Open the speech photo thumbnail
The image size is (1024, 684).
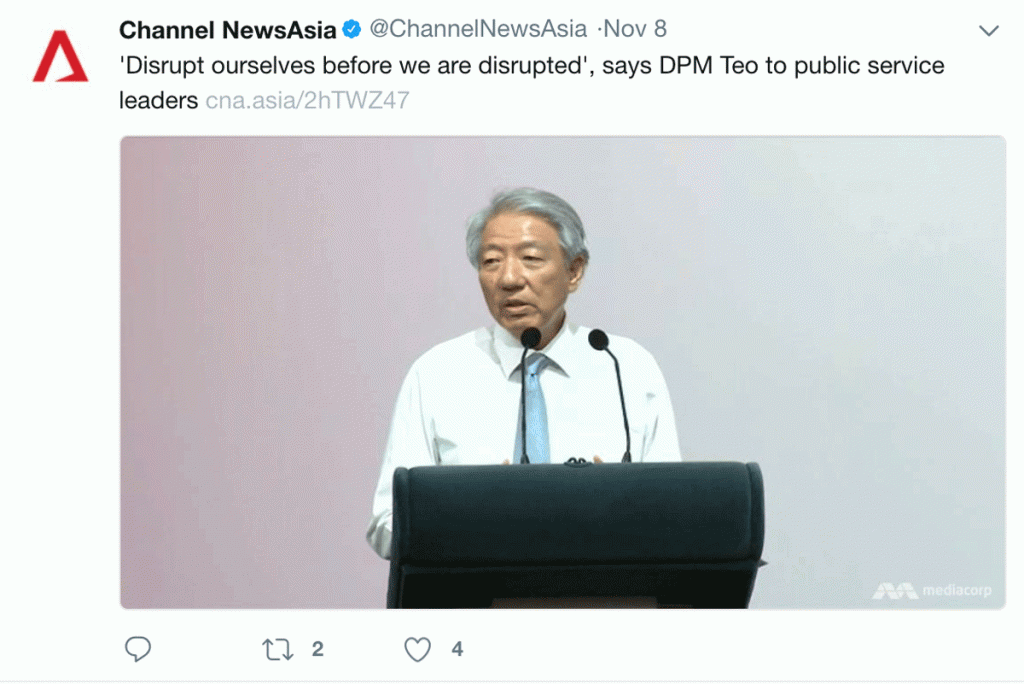coord(562,372)
